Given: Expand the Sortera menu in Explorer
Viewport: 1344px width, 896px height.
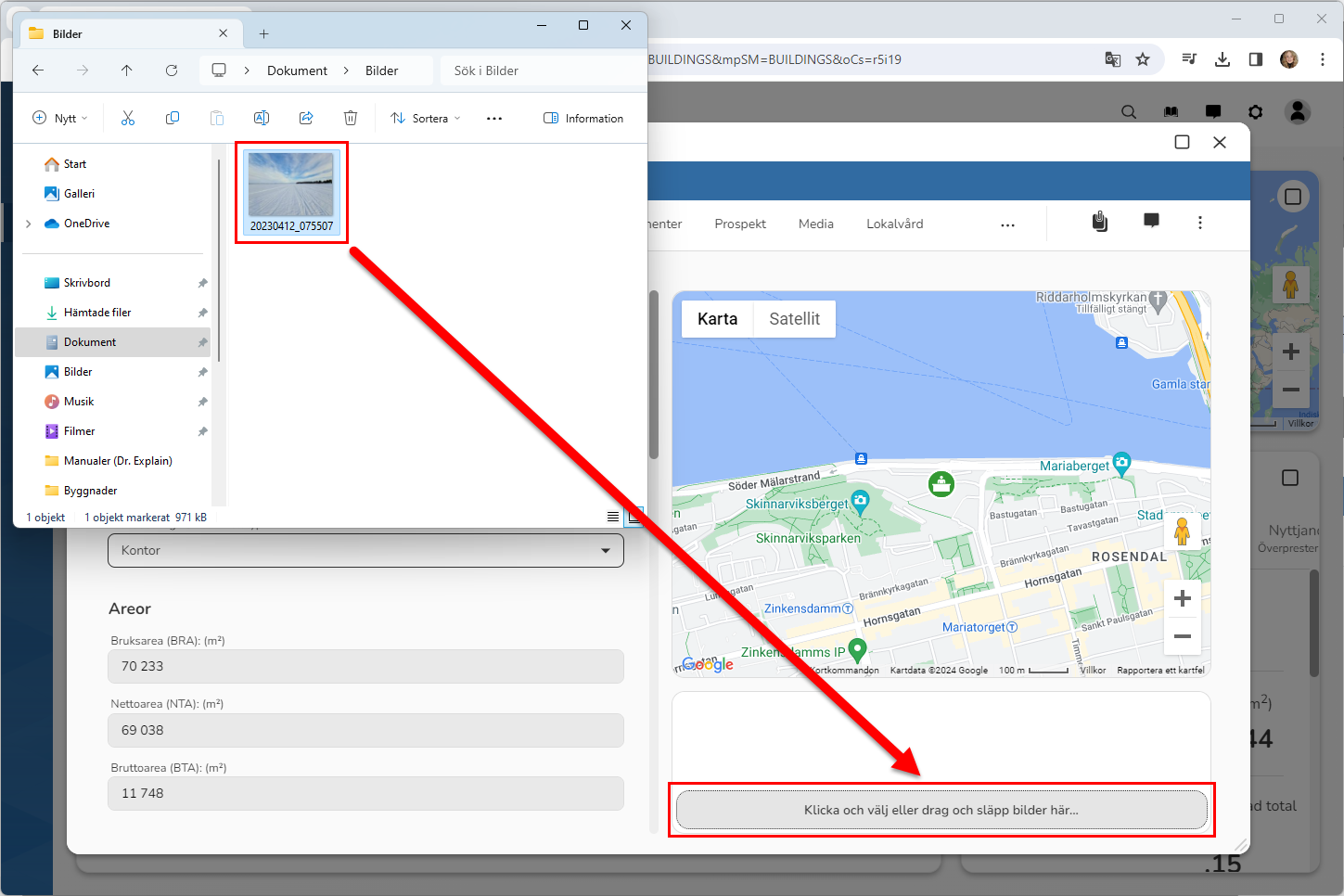Looking at the screenshot, I should point(426,119).
